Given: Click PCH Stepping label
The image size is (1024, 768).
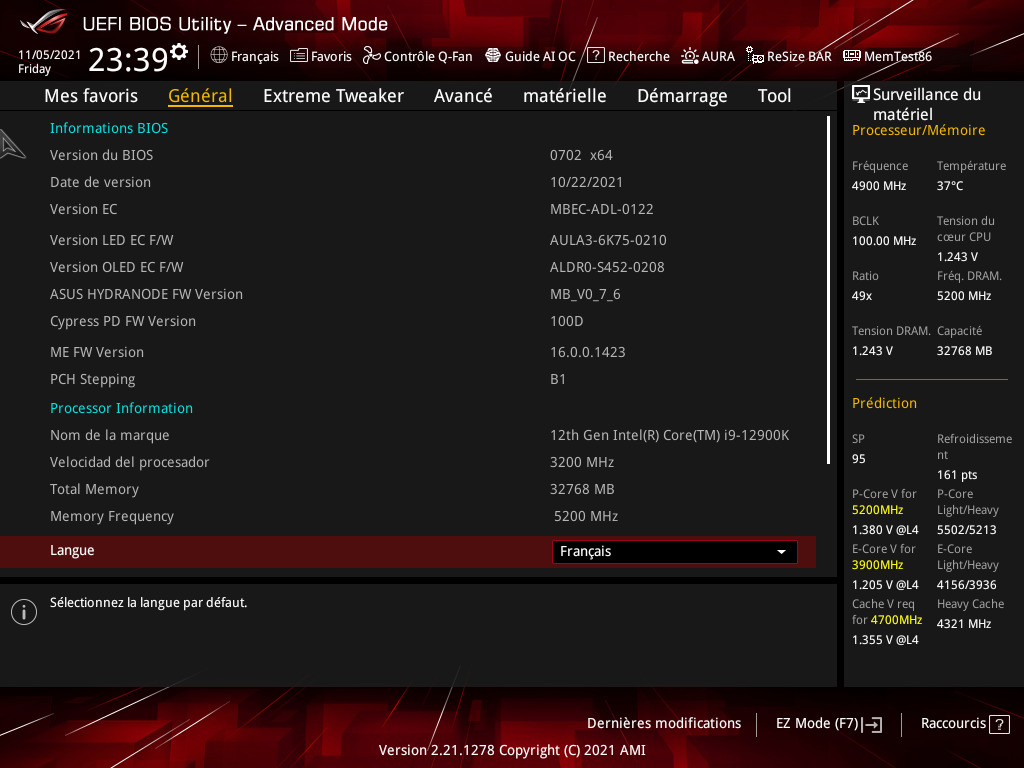Looking at the screenshot, I should pyautogui.click(x=93, y=379).
